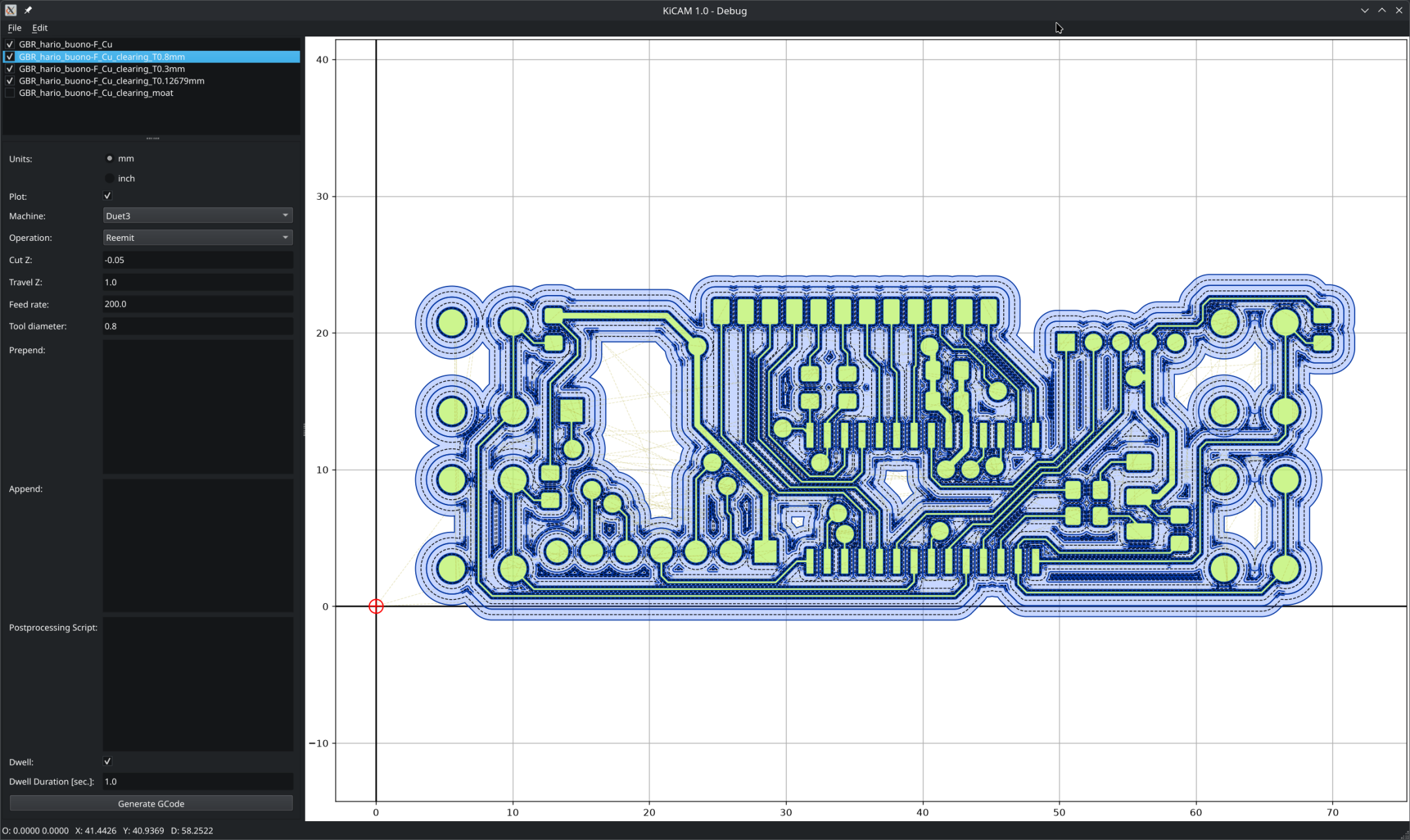Click the maximize chevron in title bar
This screenshot has width=1410, height=840.
coord(1382,10)
